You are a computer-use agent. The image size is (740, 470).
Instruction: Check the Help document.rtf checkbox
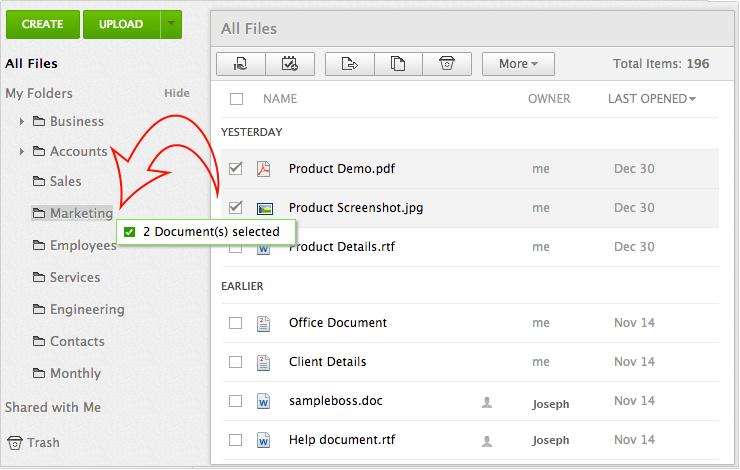coord(235,440)
